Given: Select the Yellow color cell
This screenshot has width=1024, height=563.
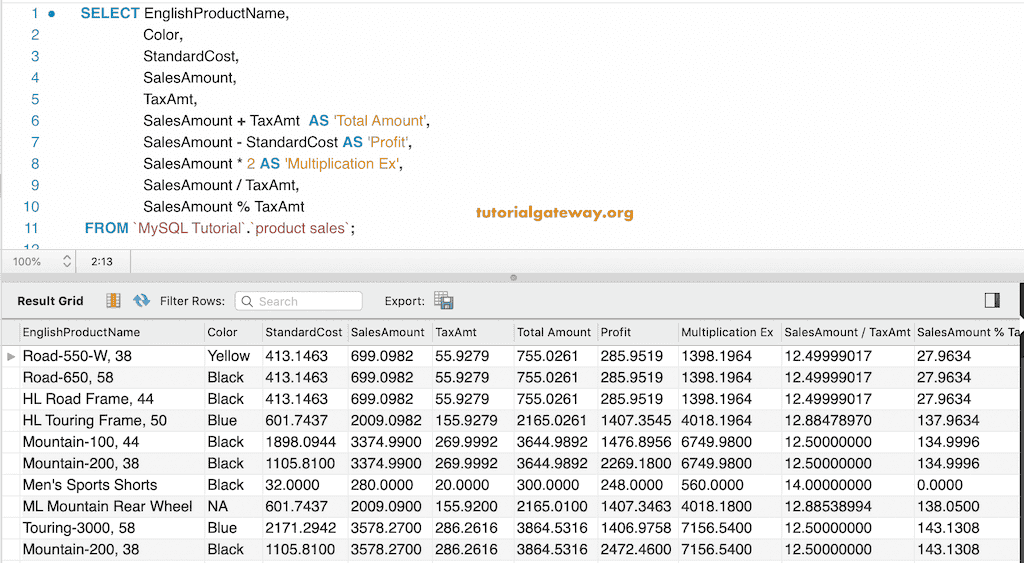Looking at the screenshot, I should (228, 356).
